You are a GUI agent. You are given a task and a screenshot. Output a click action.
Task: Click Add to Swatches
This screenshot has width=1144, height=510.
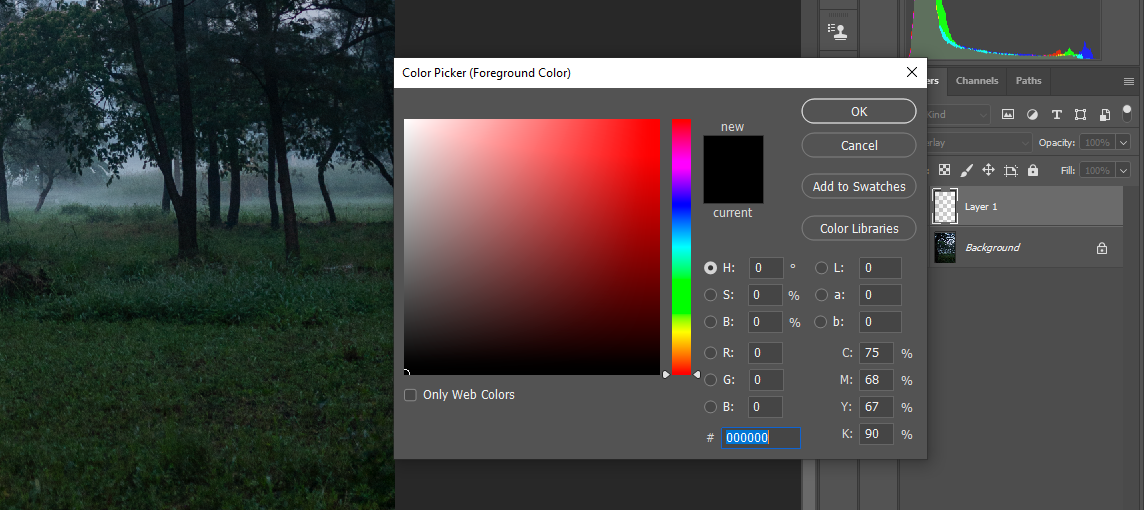click(x=859, y=186)
